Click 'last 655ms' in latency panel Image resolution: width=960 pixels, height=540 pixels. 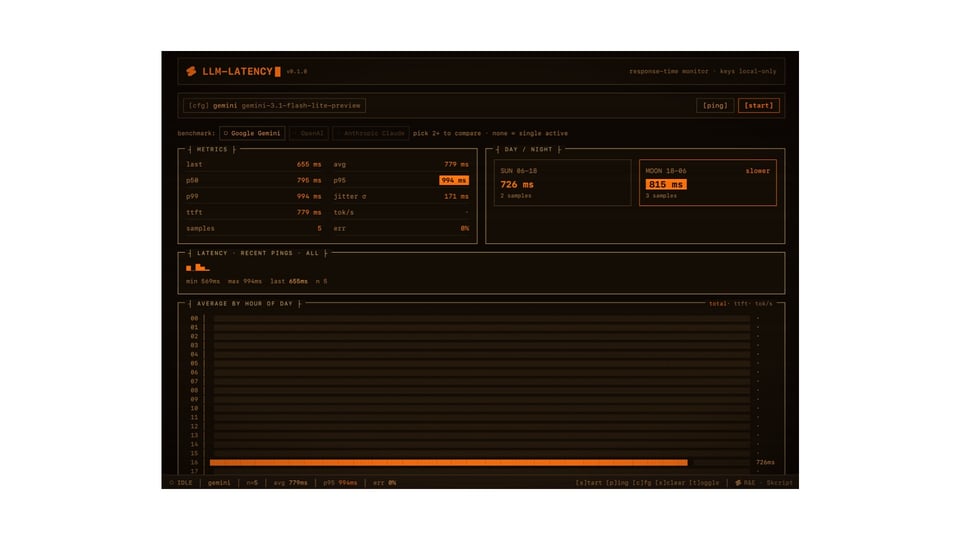pos(289,281)
